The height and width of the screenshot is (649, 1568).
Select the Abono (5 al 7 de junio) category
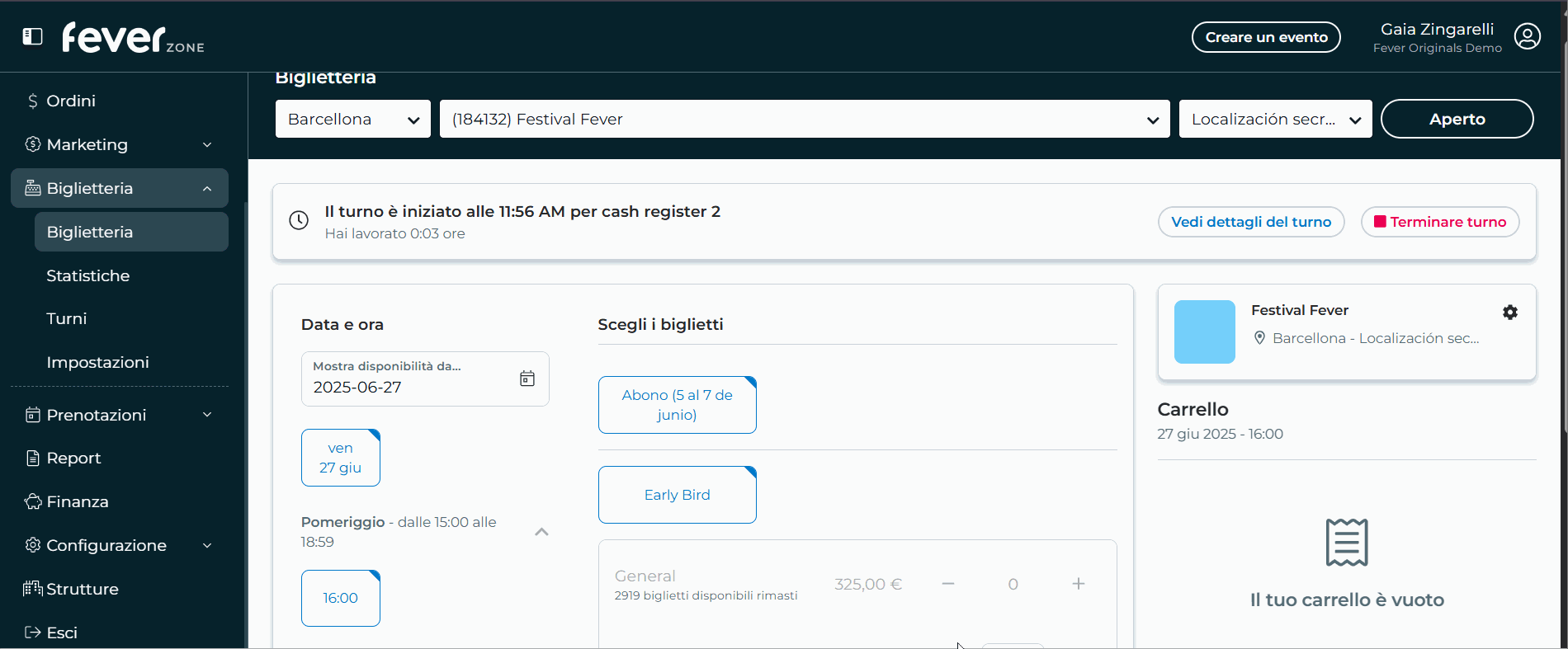pos(678,405)
